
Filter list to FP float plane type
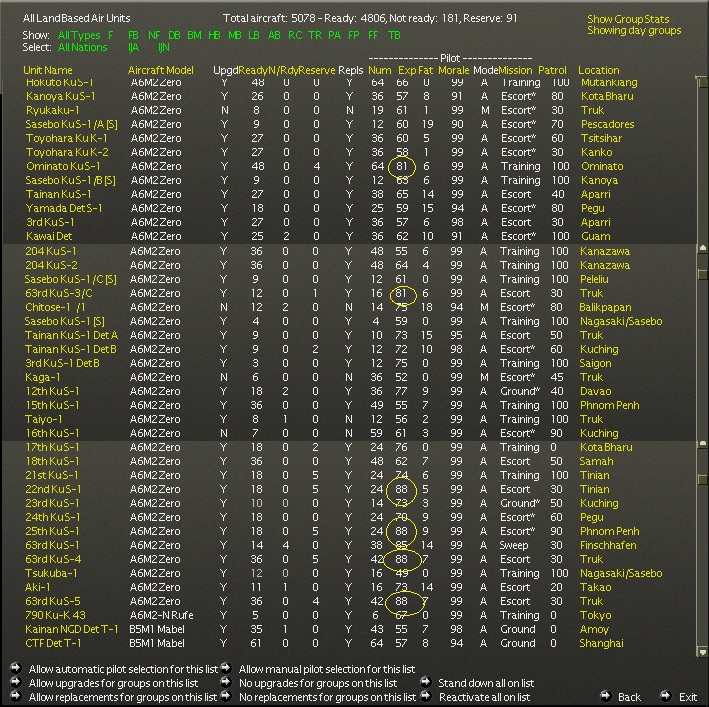click(354, 35)
